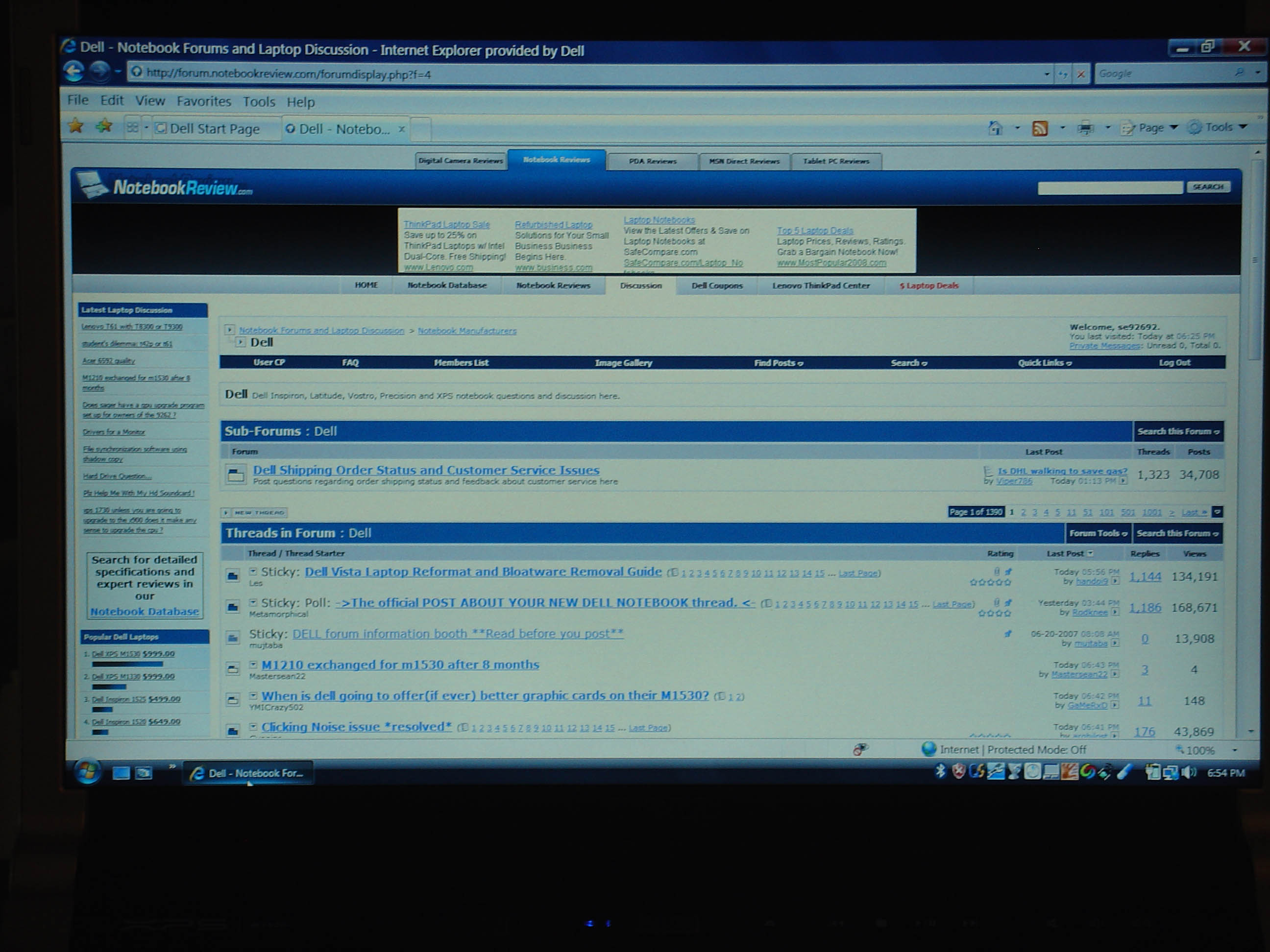
Task: Click the Print icon in IE toolbar
Action: [1085, 128]
